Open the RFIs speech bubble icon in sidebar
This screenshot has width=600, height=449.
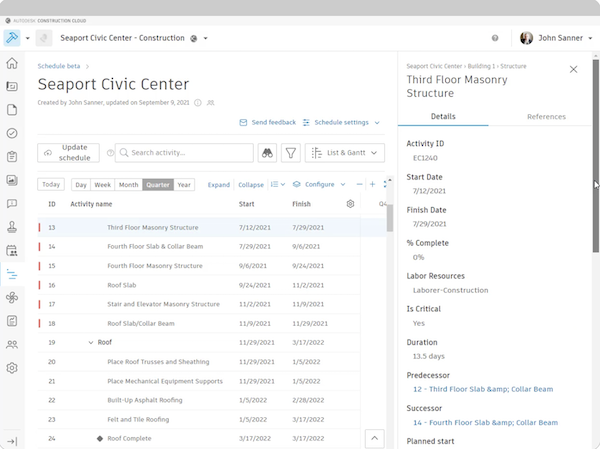coord(12,203)
